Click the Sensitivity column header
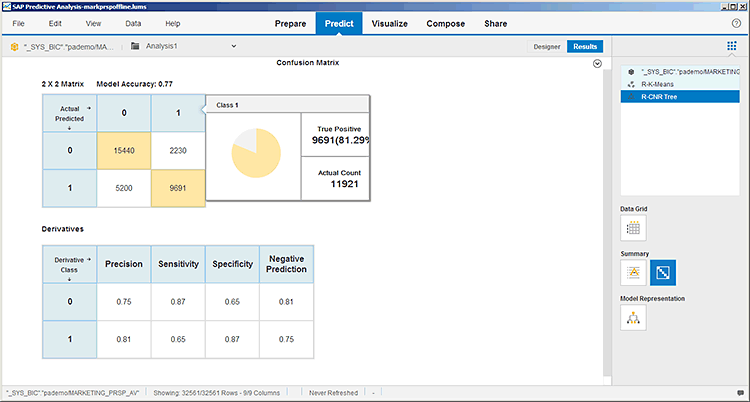 click(x=178, y=264)
